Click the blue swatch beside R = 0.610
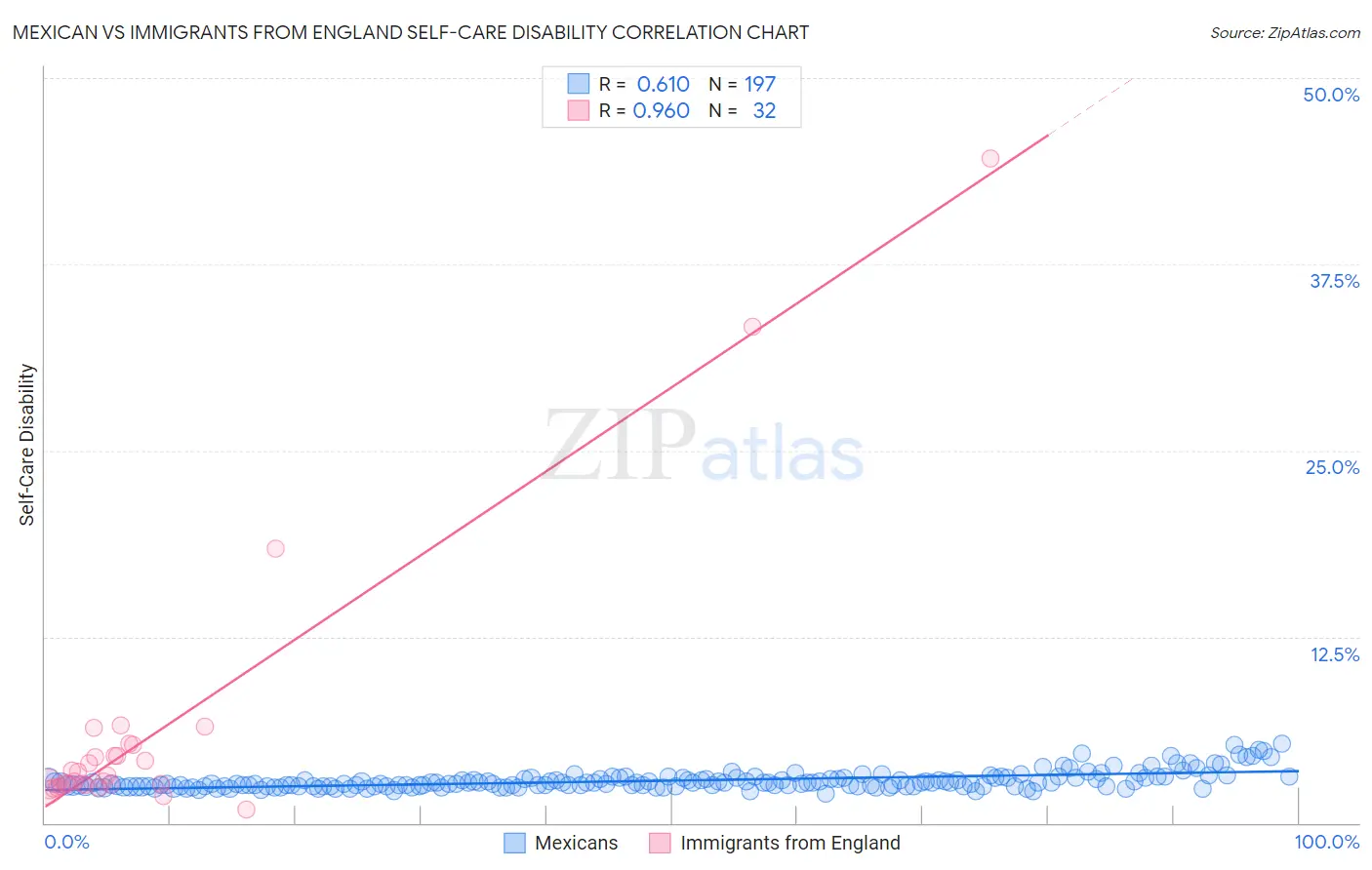This screenshot has height=870, width=1372. point(579,84)
